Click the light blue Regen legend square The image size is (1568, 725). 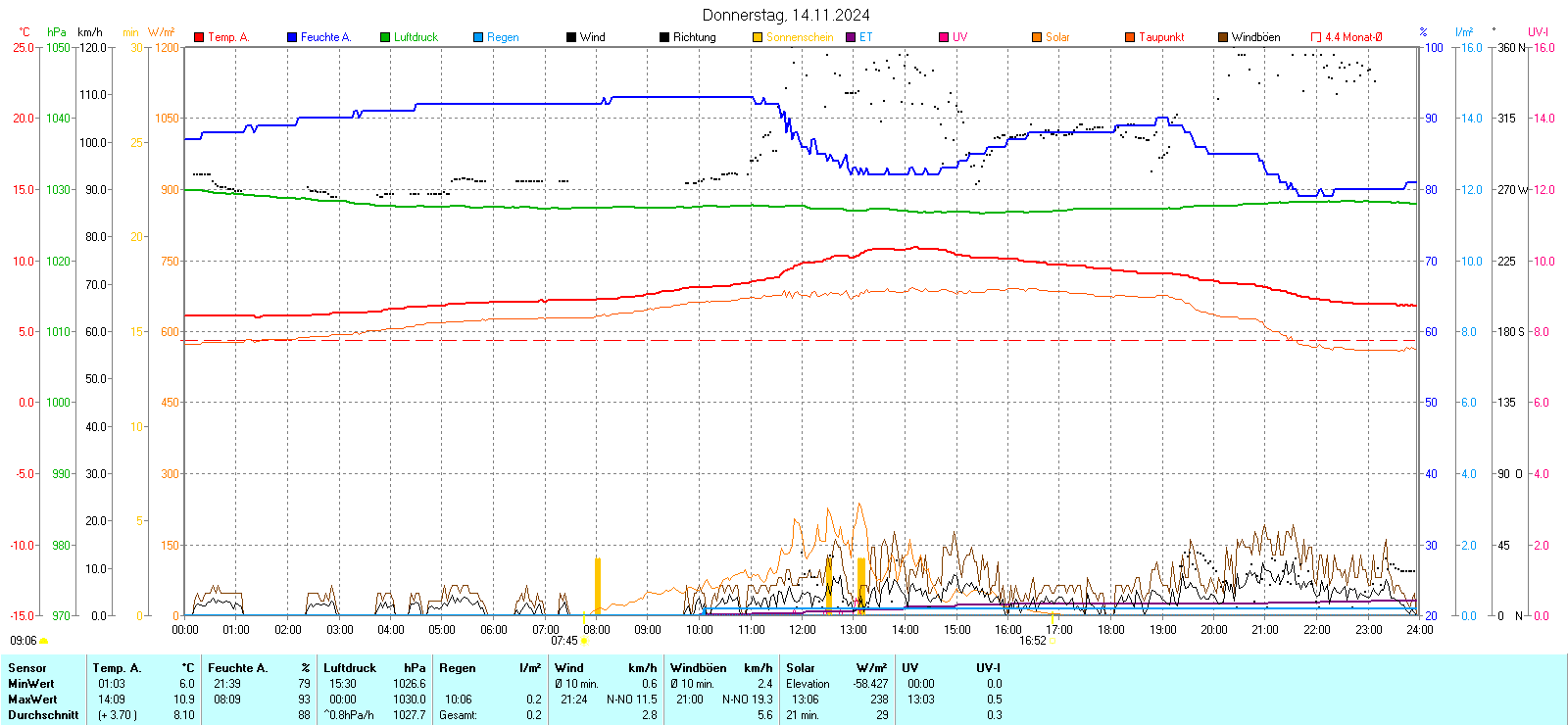click(478, 37)
